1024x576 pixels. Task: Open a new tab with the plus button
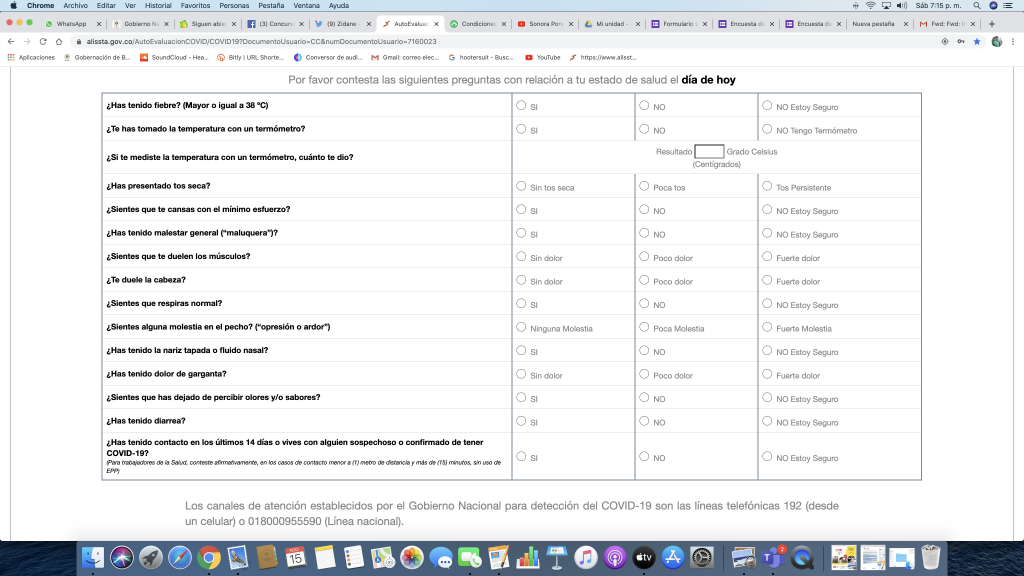991,23
